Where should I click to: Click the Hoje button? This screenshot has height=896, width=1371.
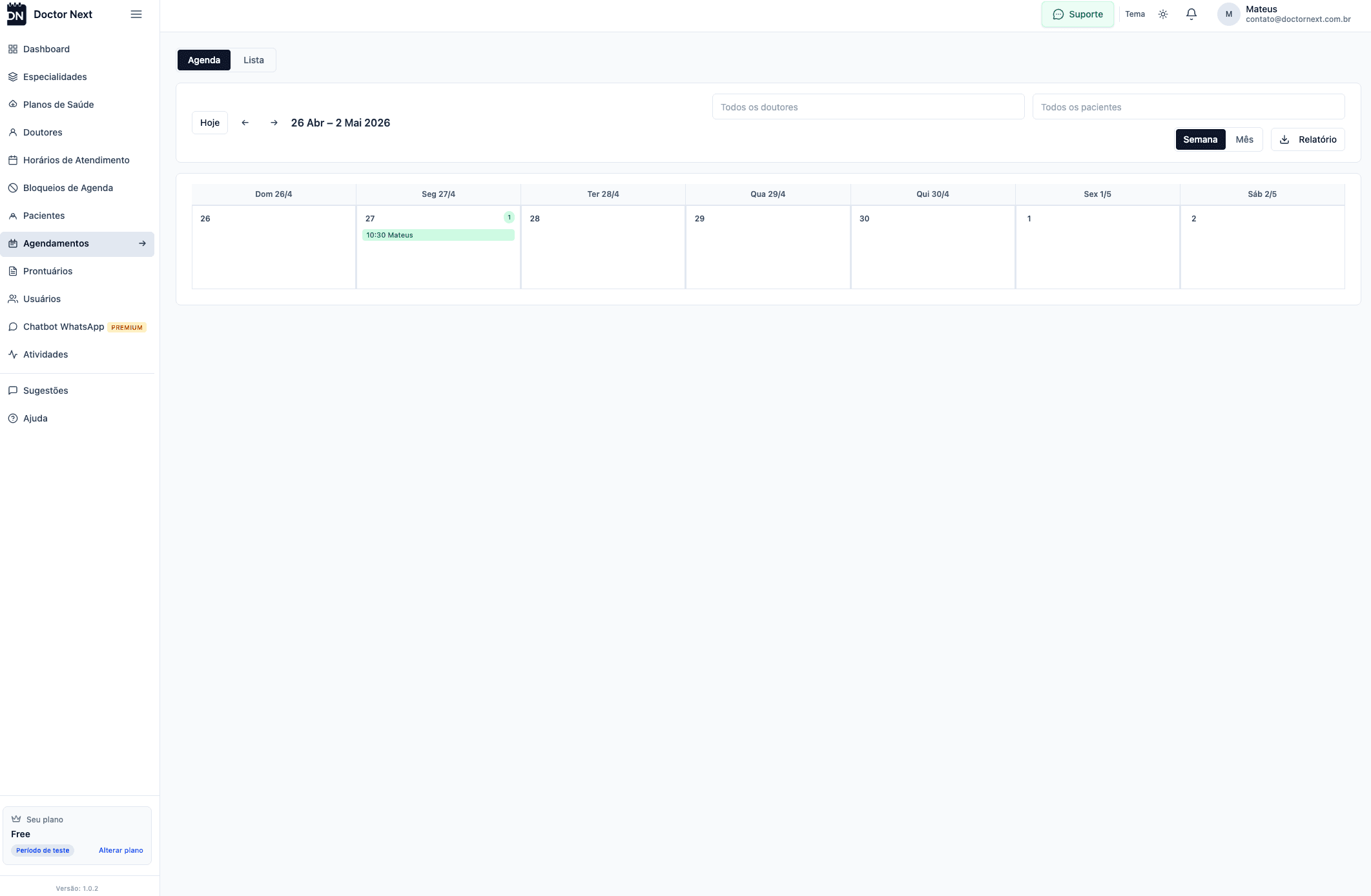pyautogui.click(x=210, y=123)
